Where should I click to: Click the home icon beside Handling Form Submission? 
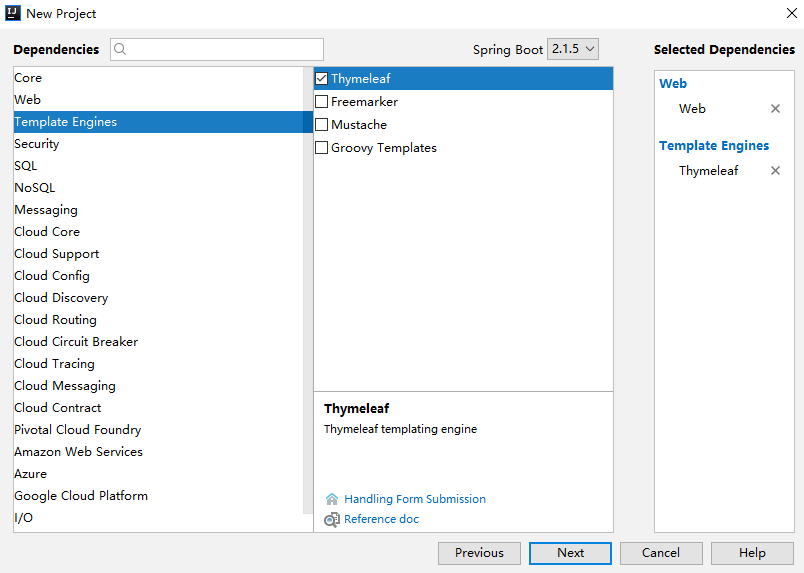coord(332,499)
